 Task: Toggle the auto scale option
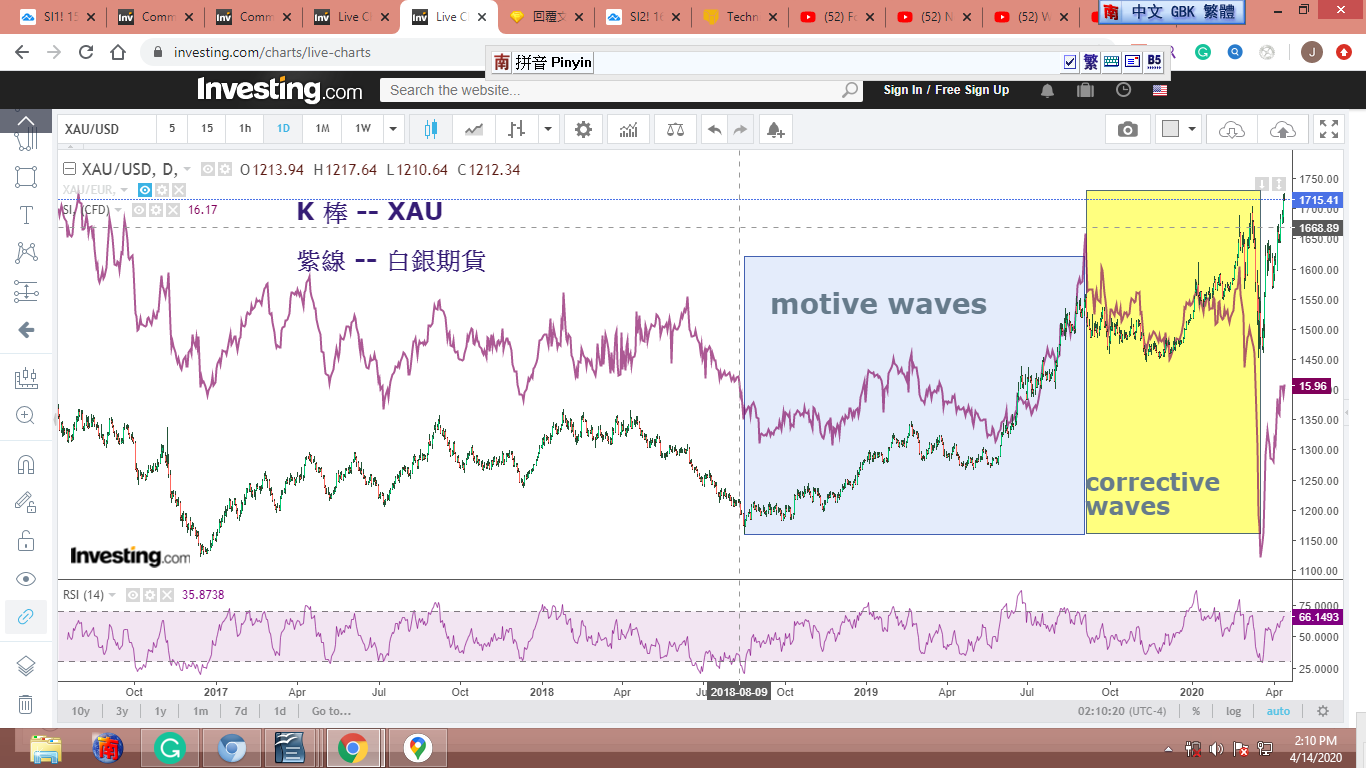click(x=1278, y=711)
